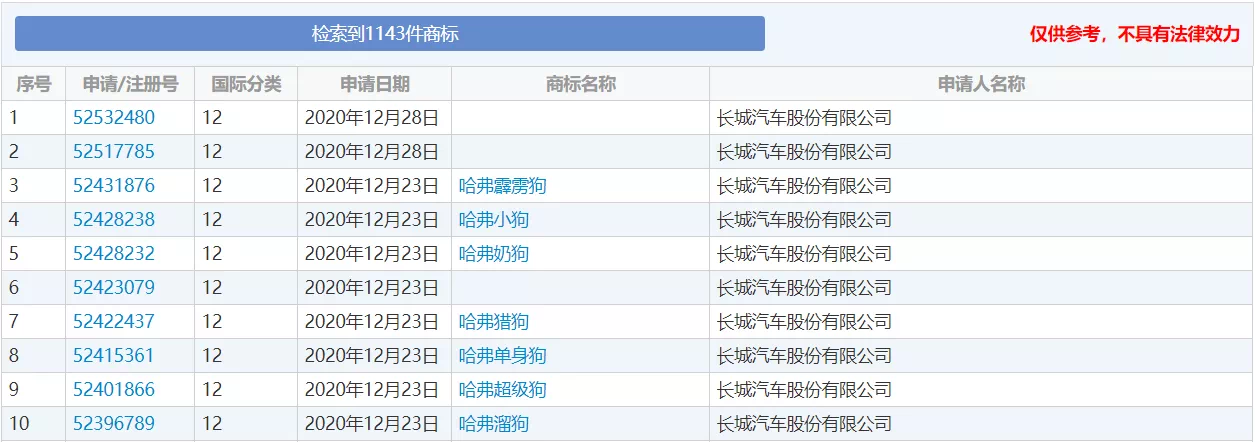Open application number 52415361

(114, 356)
